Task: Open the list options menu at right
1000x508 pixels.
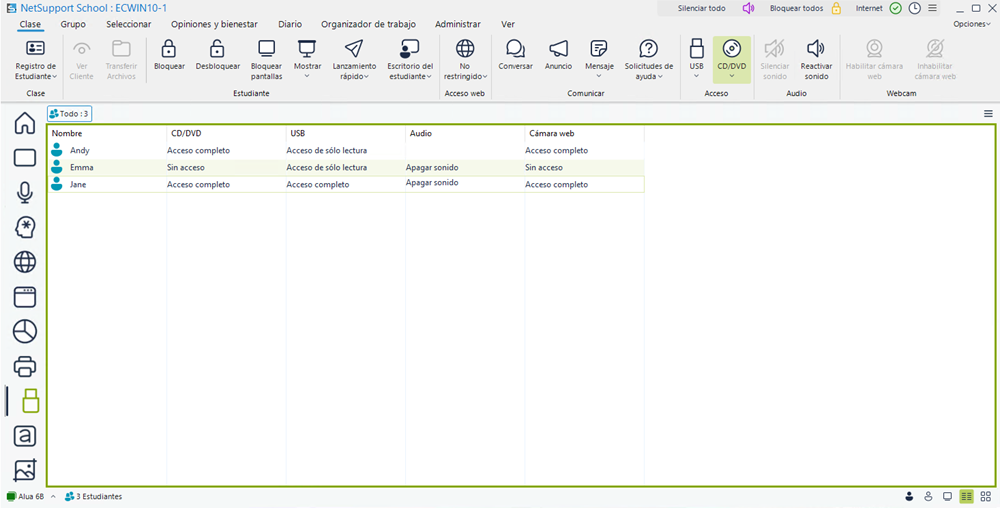Action: coord(988,113)
